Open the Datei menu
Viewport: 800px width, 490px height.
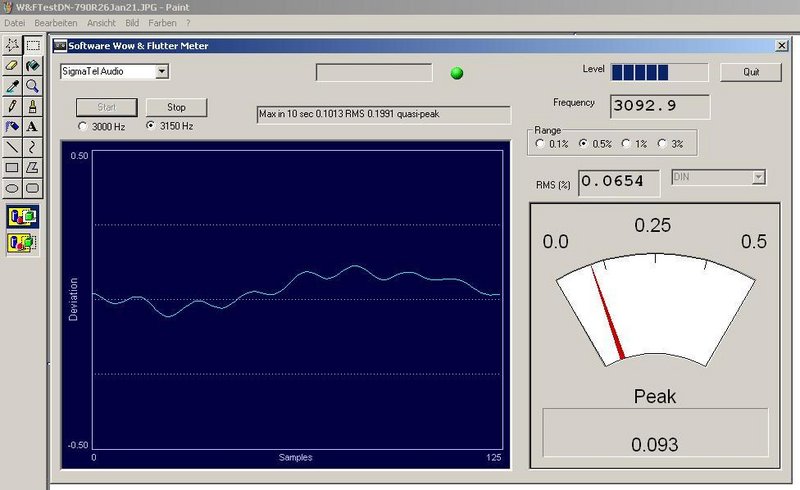14,23
